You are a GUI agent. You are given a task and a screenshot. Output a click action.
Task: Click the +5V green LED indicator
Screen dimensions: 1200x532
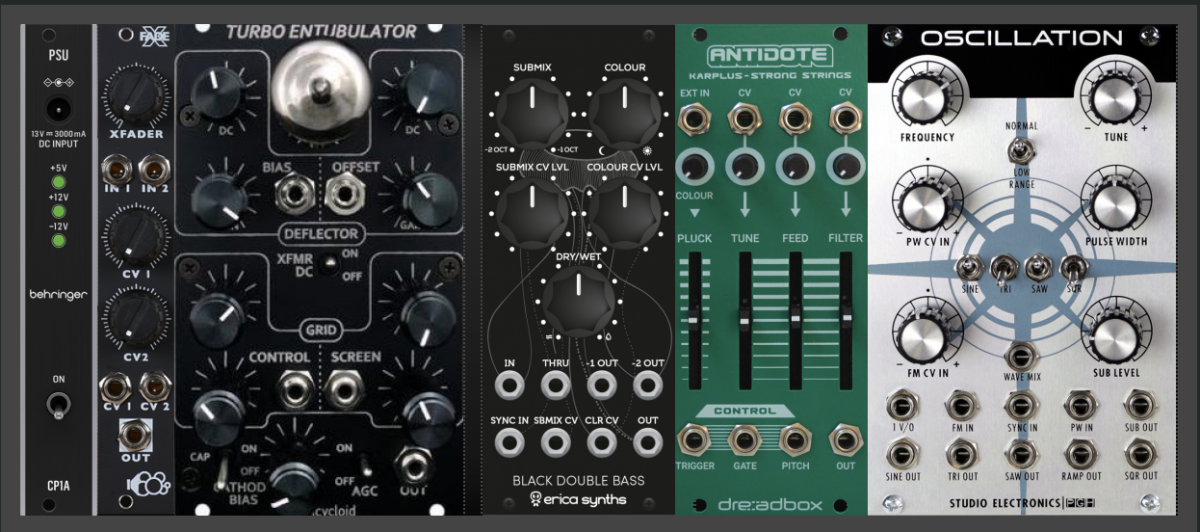tap(58, 183)
